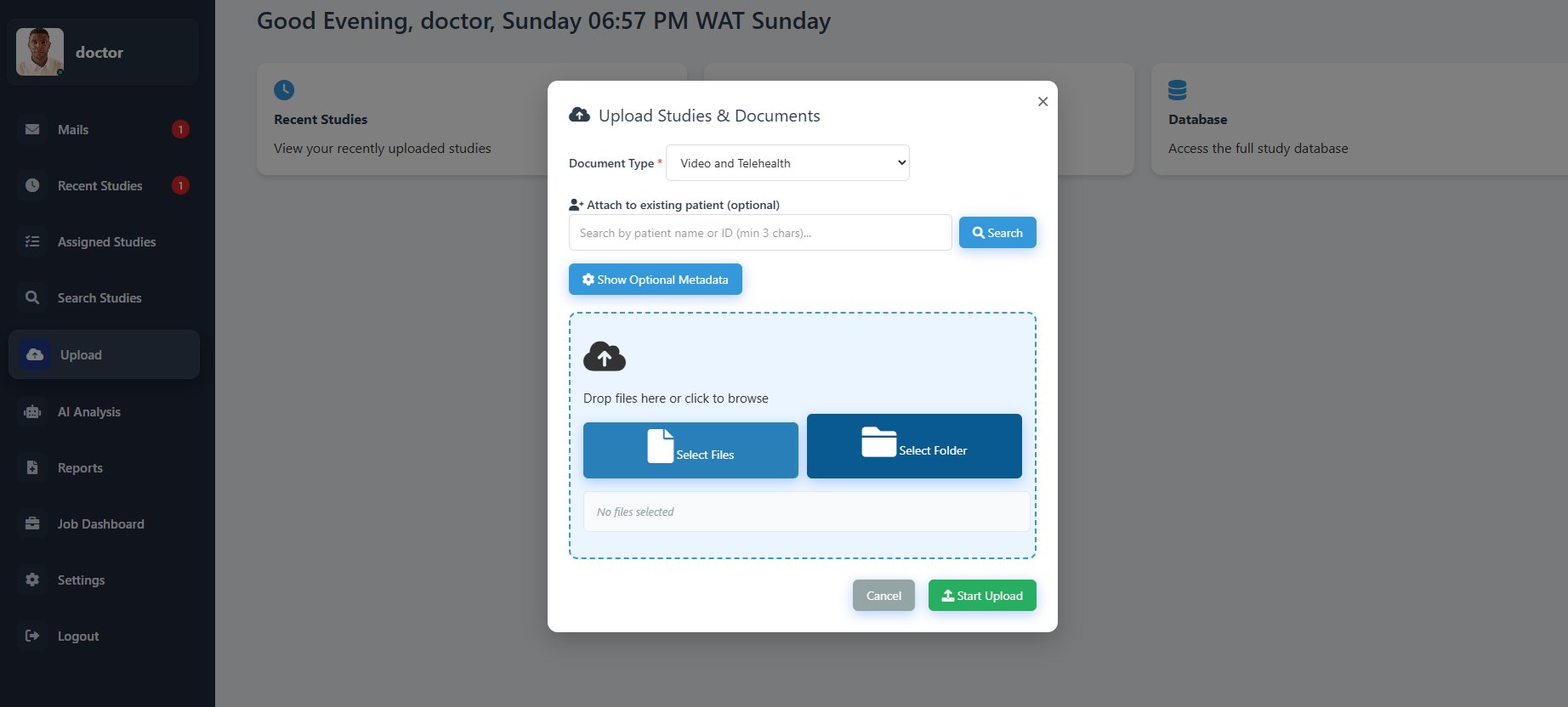
Task: Open the Document Type dropdown
Action: click(x=787, y=163)
